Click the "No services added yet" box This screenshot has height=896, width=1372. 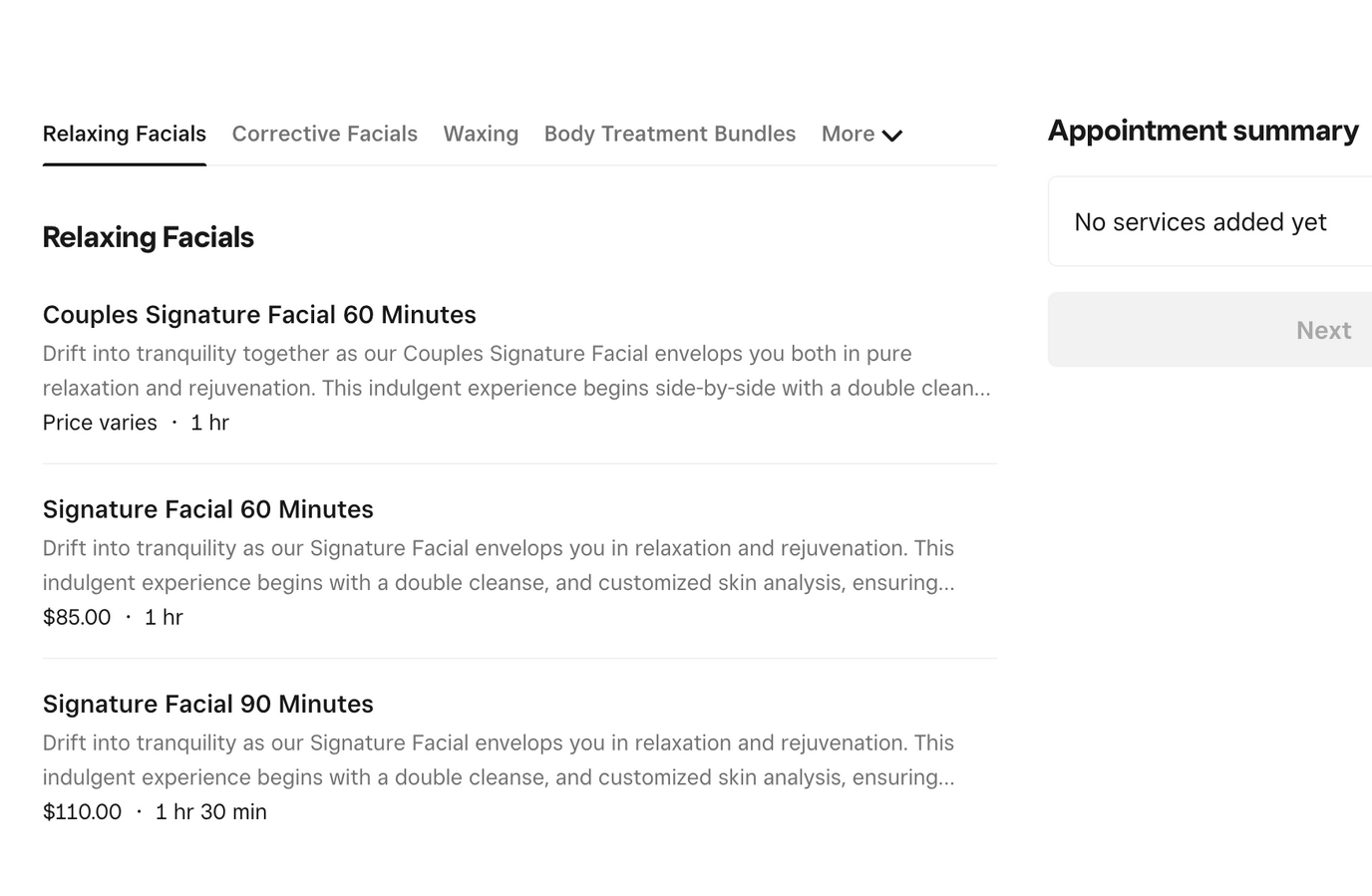tap(1200, 221)
